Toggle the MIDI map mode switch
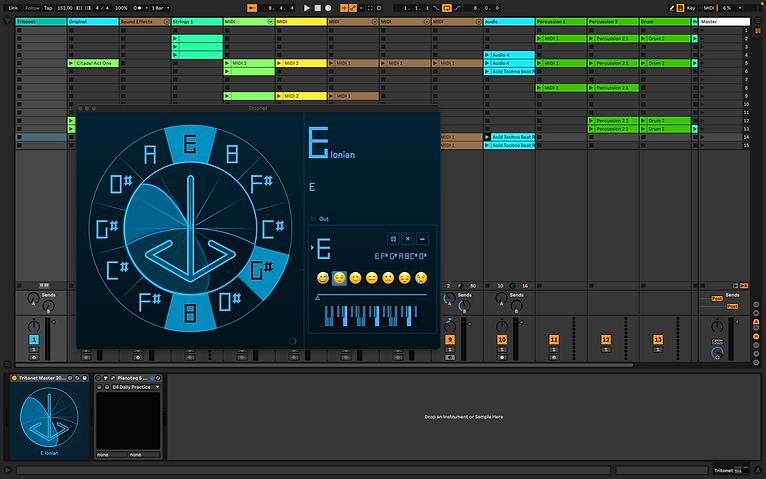The image size is (766, 479). pos(708,8)
